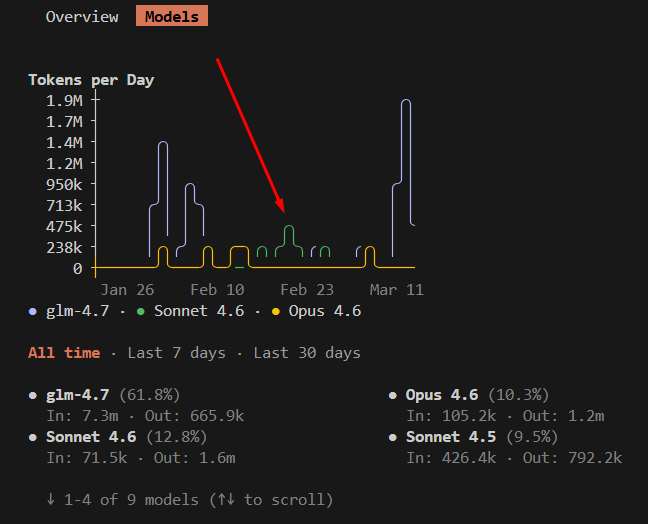Click the glm-4.7 legend dot
This screenshot has width=648, height=524.
pos(33,312)
